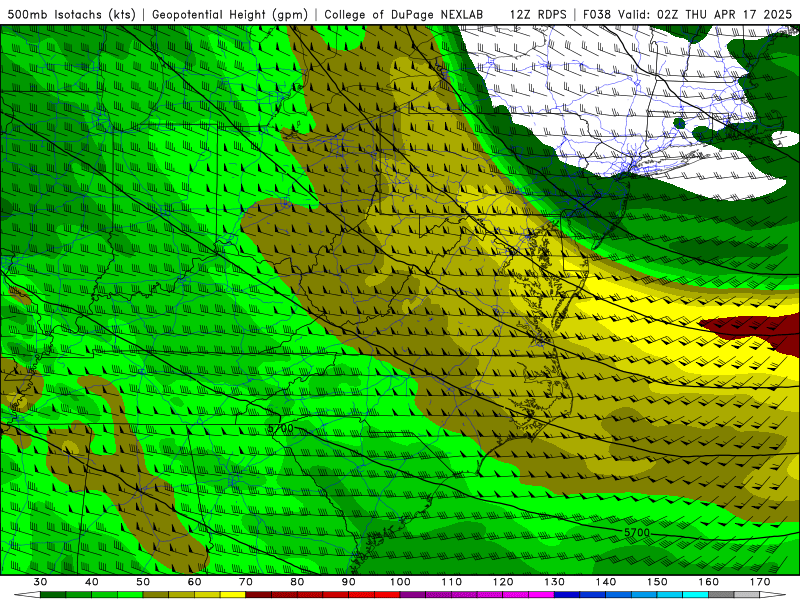Click the 5700 contour label off the southeast coast

(637, 533)
